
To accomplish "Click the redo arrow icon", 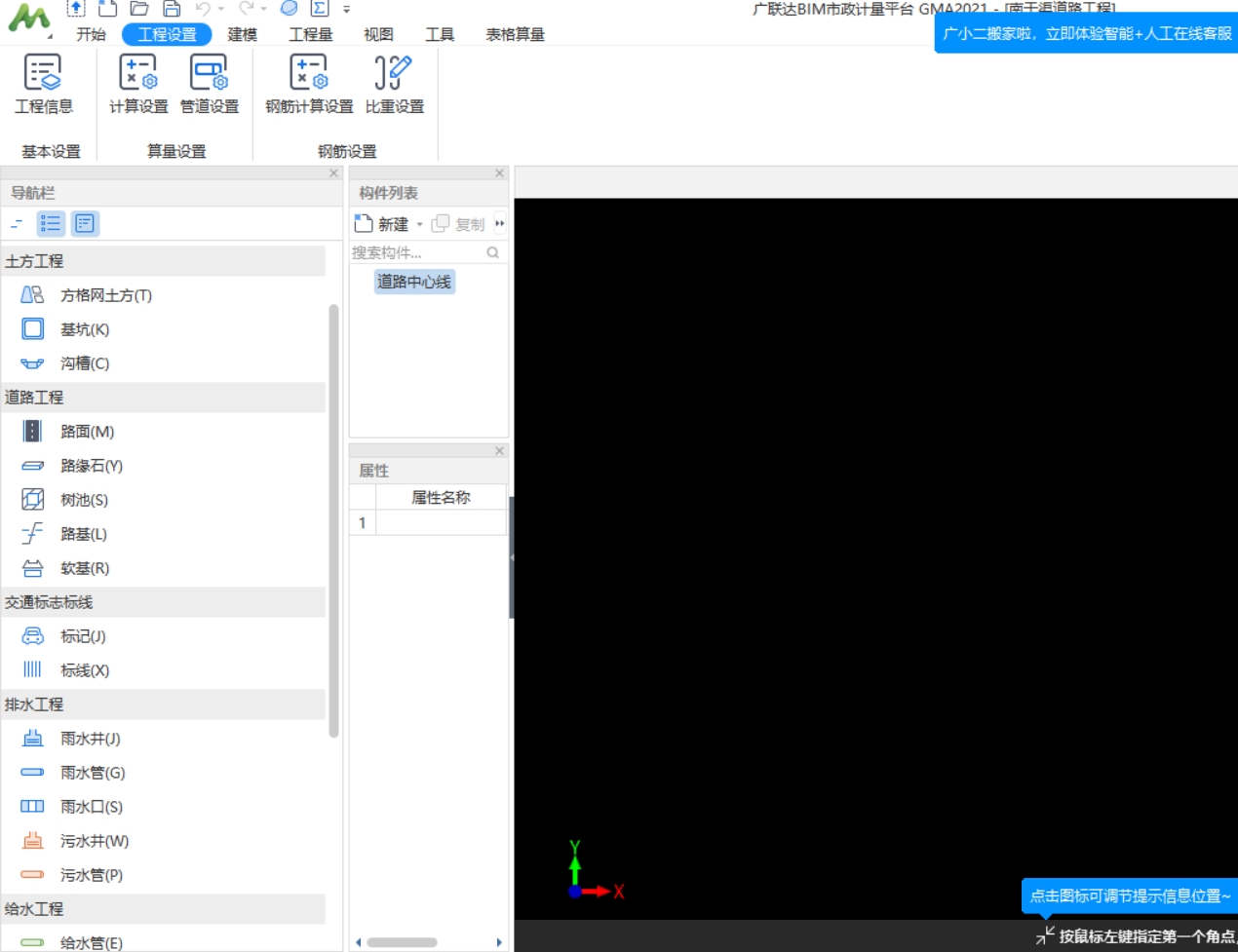I will pos(247,9).
